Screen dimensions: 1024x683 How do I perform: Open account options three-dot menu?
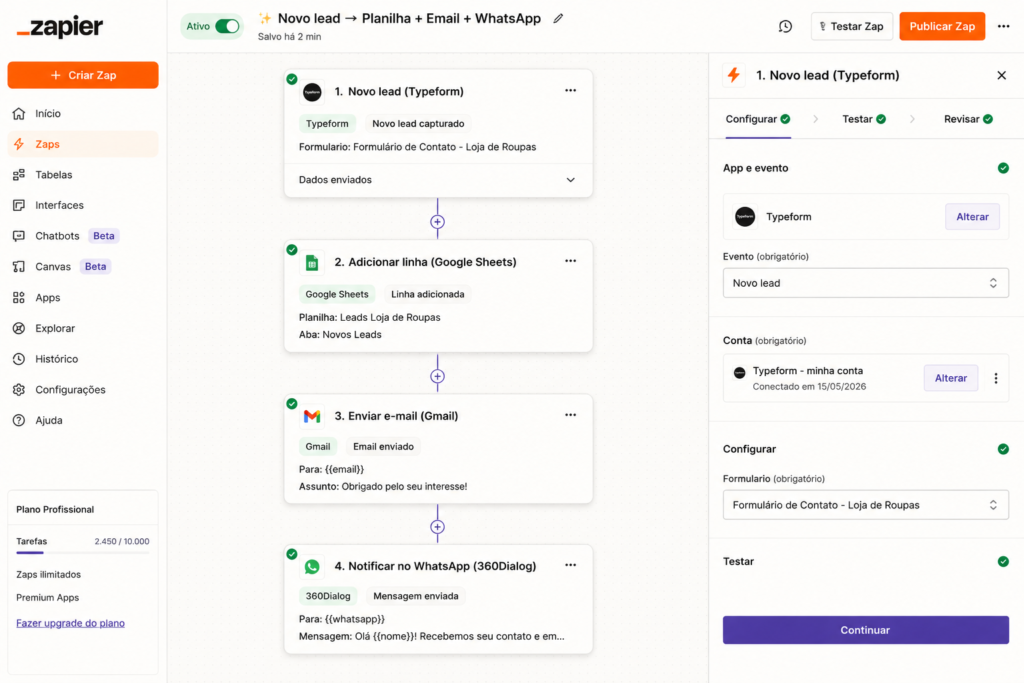(x=996, y=378)
